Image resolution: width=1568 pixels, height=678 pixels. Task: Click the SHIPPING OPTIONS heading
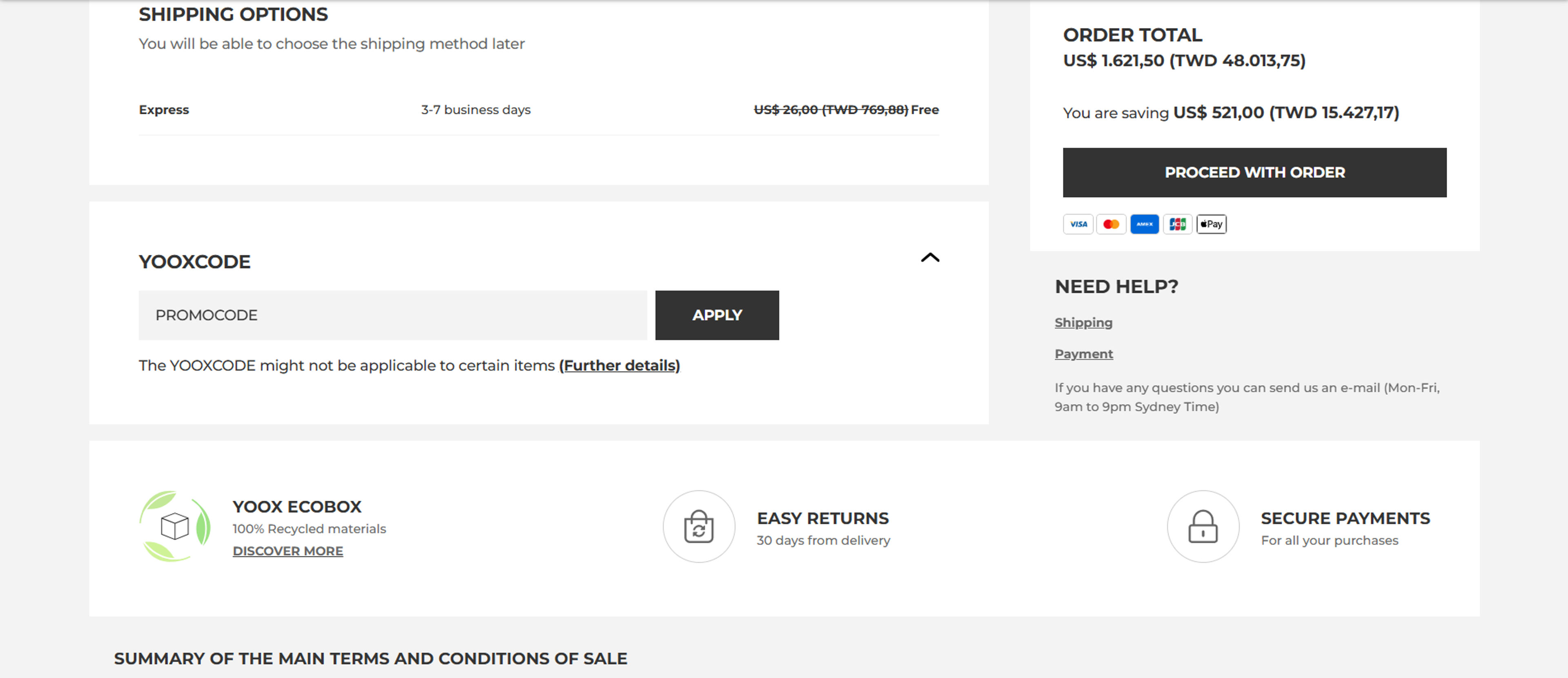233,13
